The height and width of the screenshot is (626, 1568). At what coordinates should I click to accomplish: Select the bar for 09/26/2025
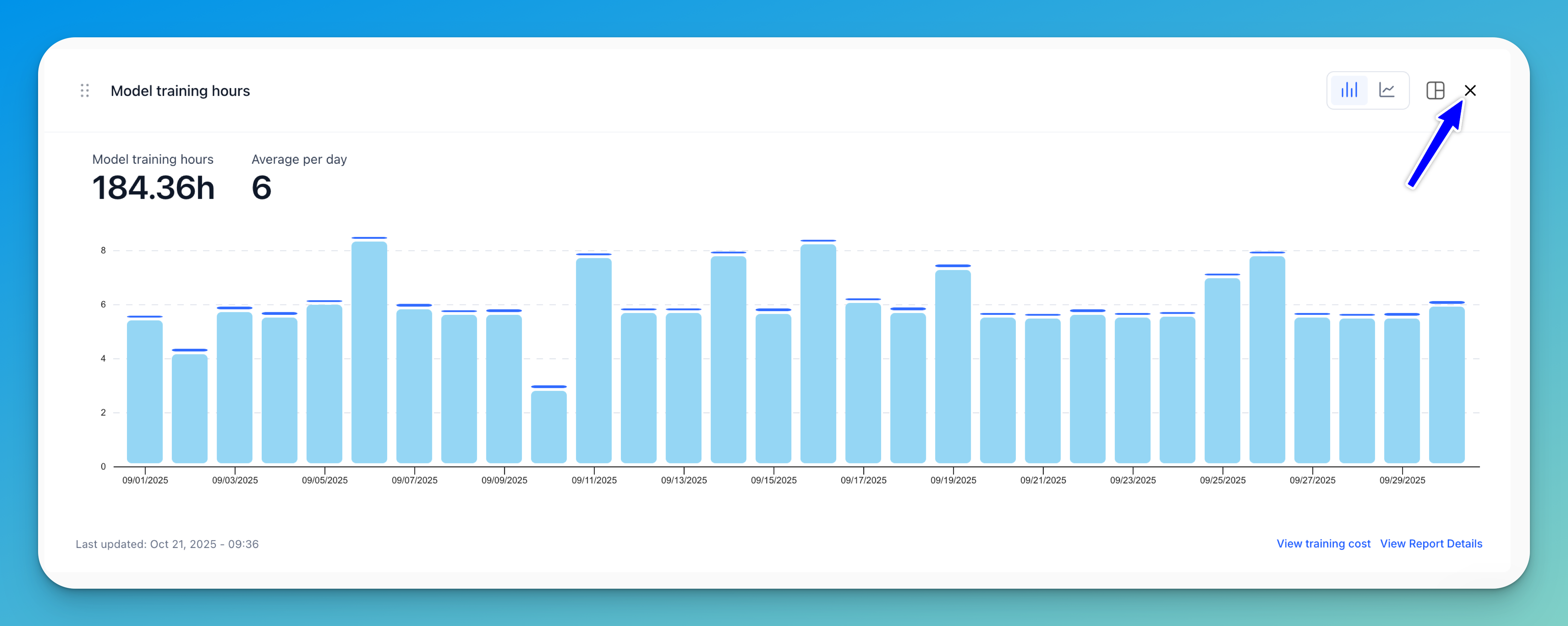pos(1267,359)
